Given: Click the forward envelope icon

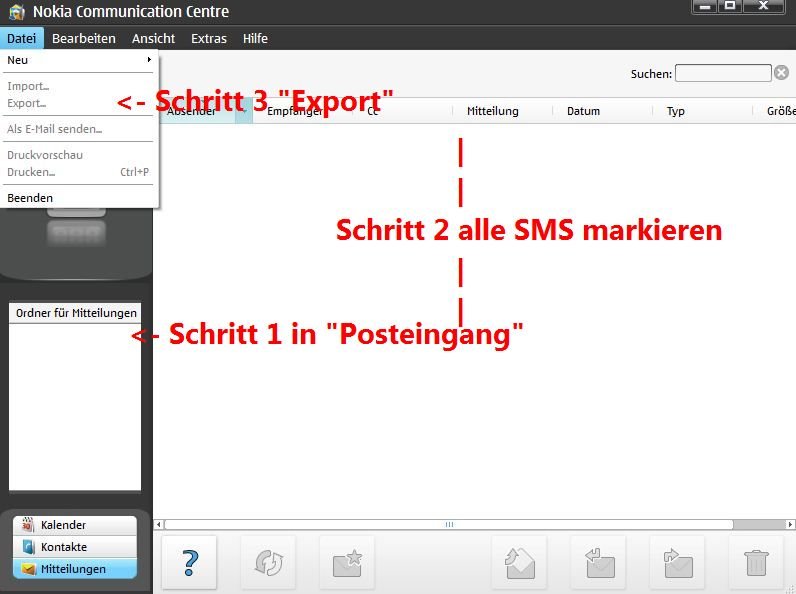Looking at the screenshot, I should coord(678,563).
